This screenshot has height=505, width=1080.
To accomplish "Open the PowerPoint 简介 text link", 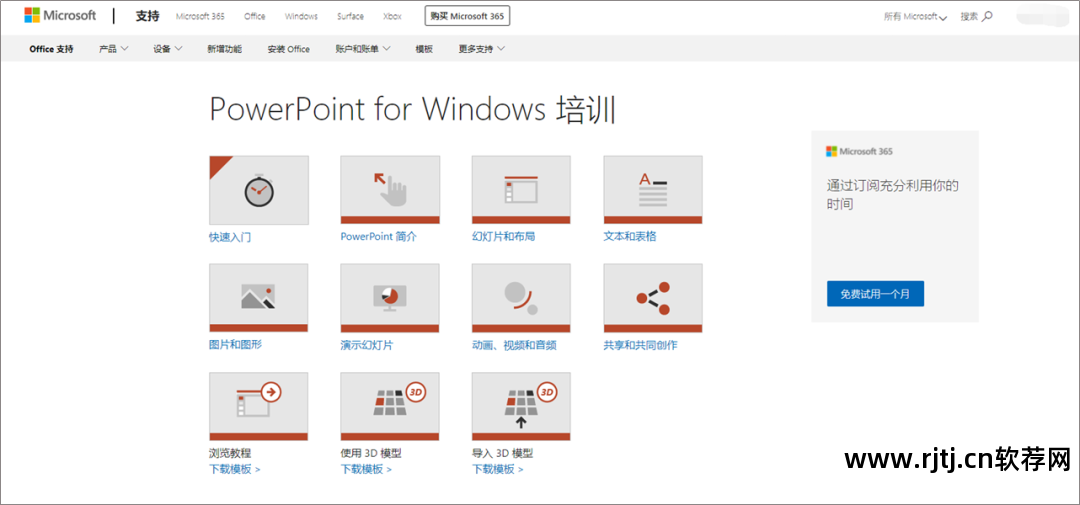I will point(378,236).
